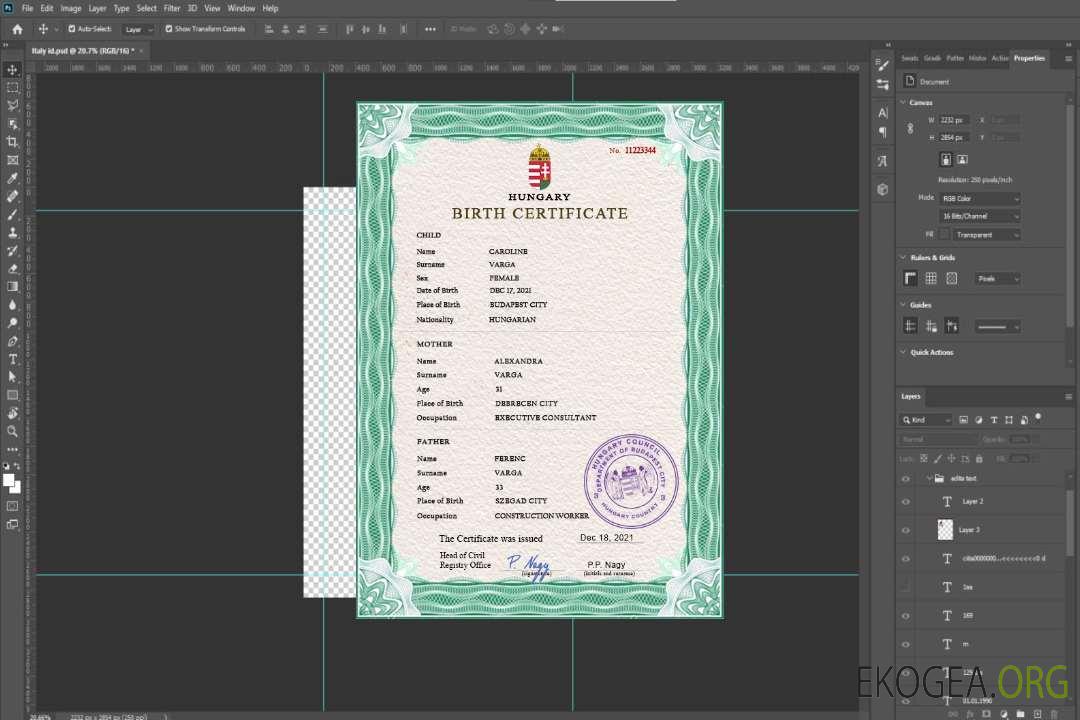The image size is (1080, 720).
Task: Select the Object Selection tool
Action: click(x=12, y=124)
